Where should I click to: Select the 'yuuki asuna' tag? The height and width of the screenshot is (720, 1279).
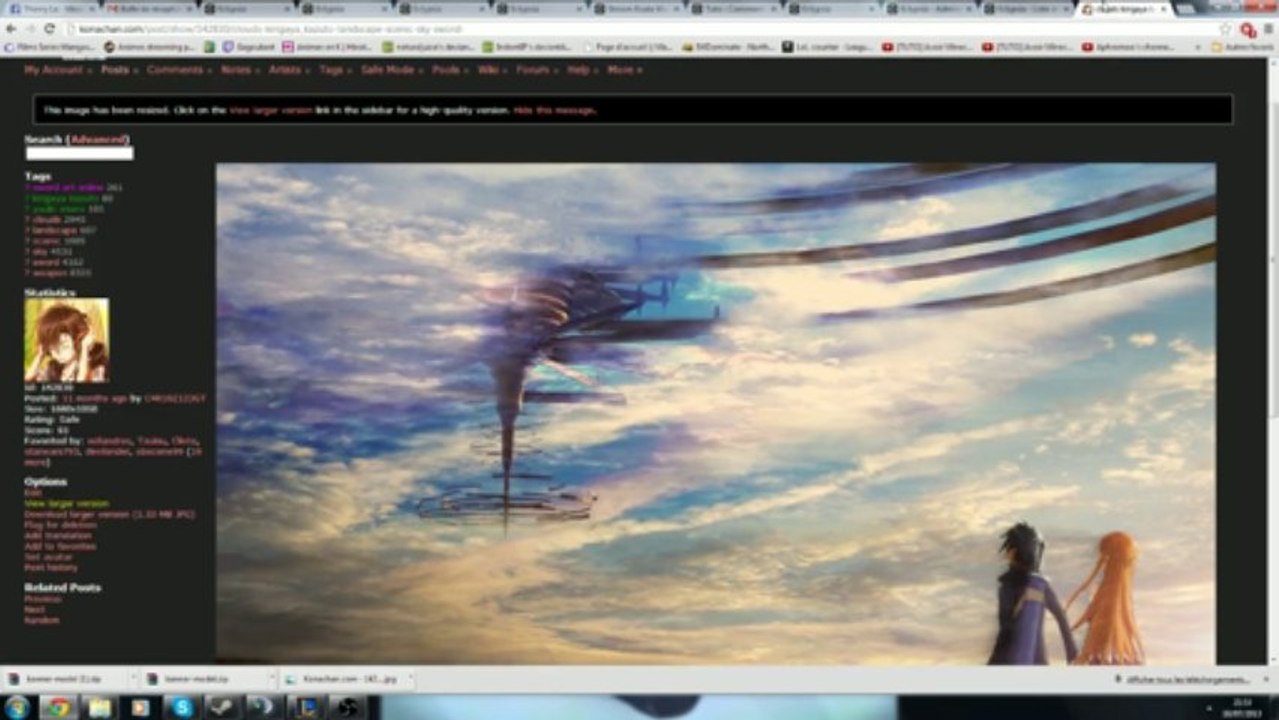[57, 209]
